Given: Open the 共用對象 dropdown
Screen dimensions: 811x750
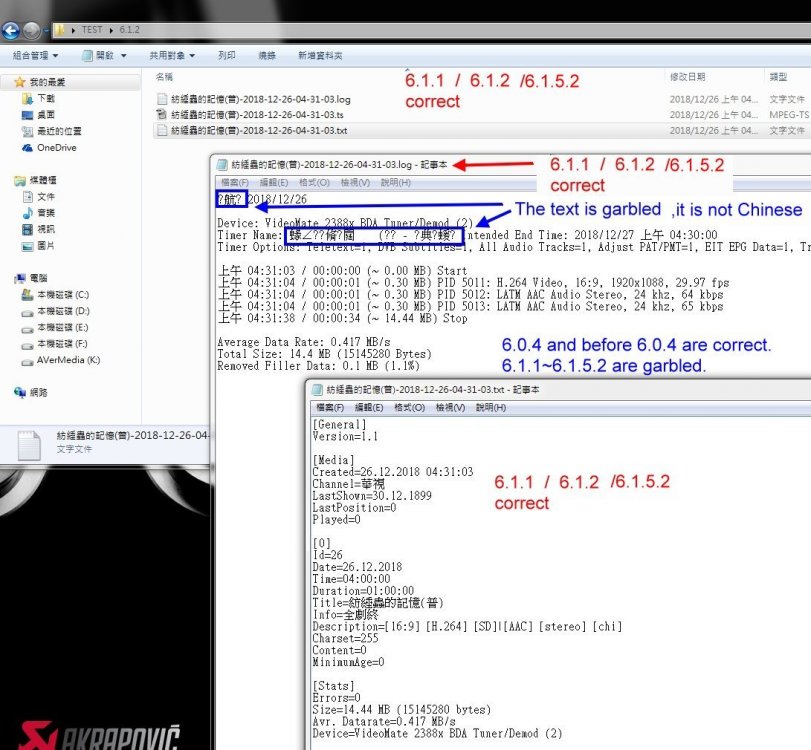Looking at the screenshot, I should click(172, 55).
